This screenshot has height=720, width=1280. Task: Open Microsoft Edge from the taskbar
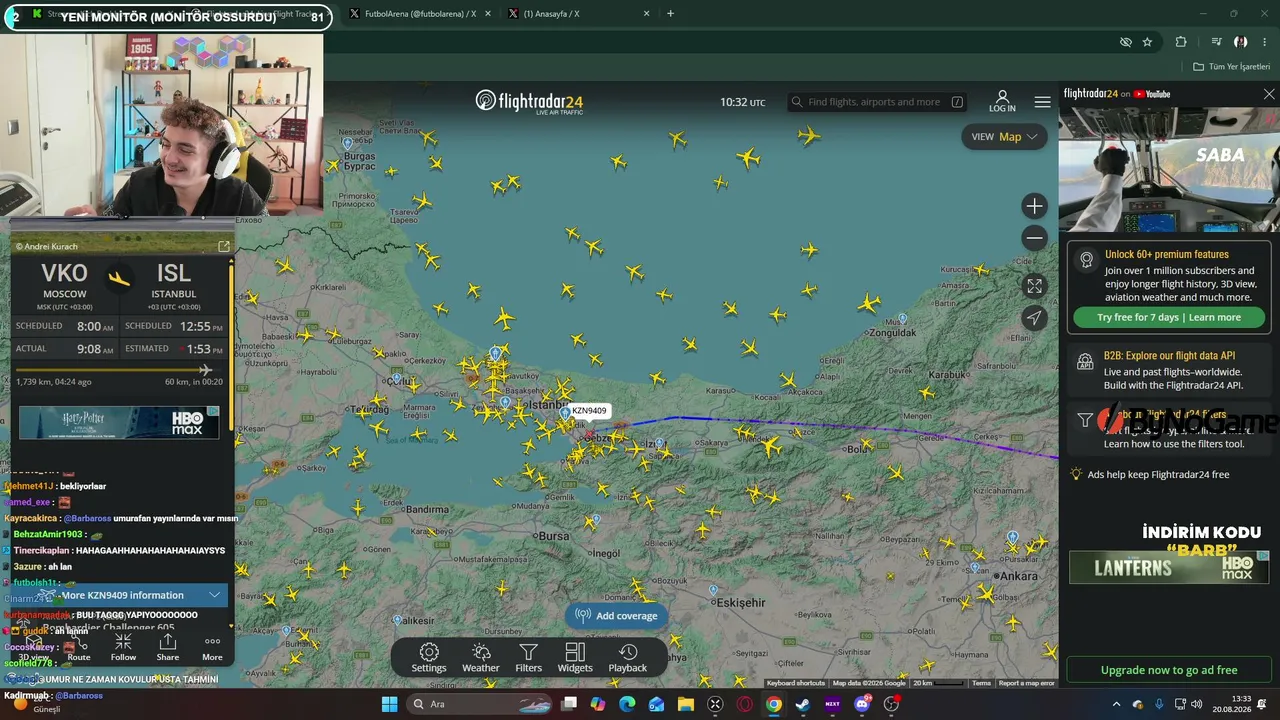point(627,704)
